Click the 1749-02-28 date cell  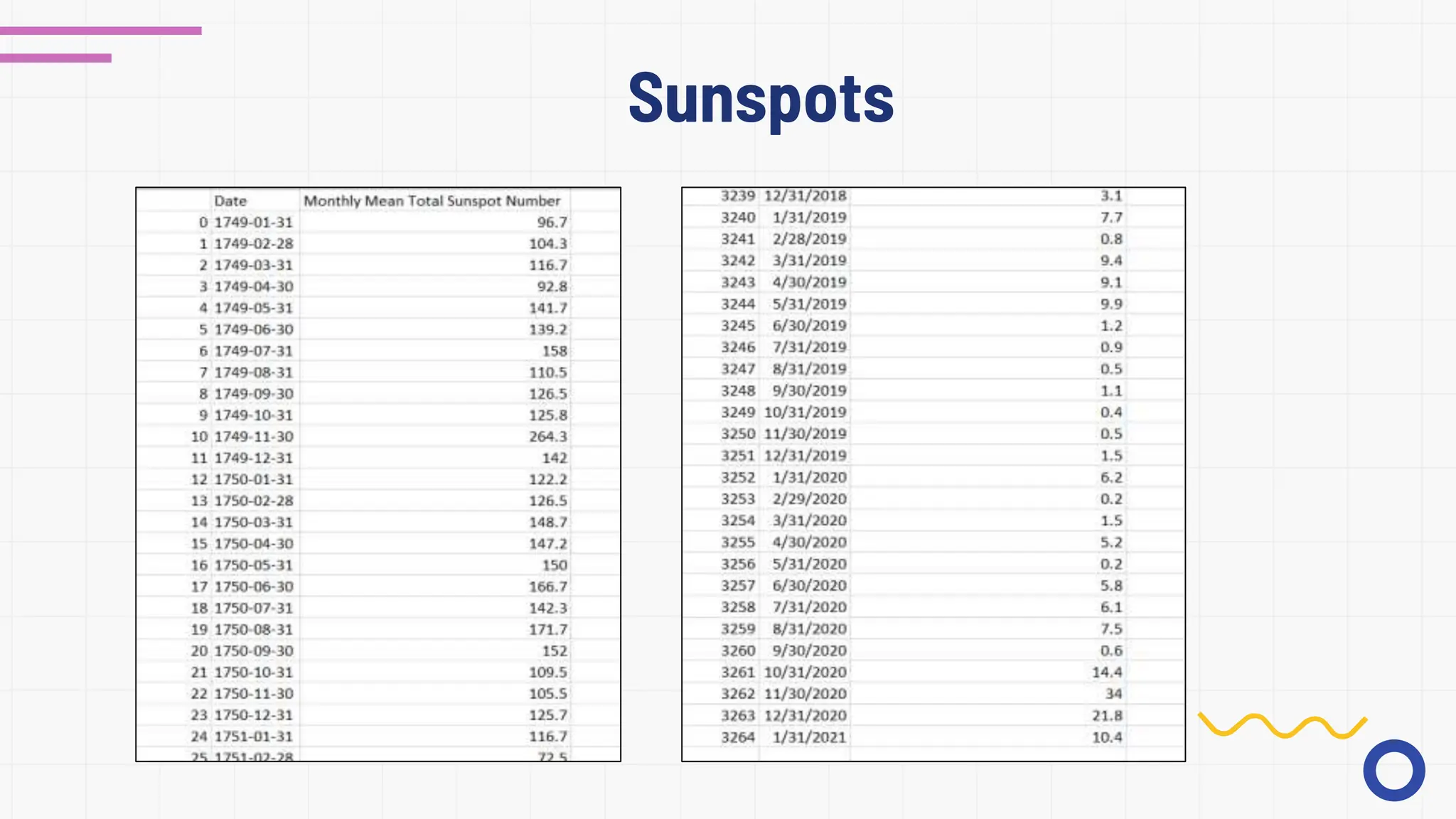tap(254, 244)
